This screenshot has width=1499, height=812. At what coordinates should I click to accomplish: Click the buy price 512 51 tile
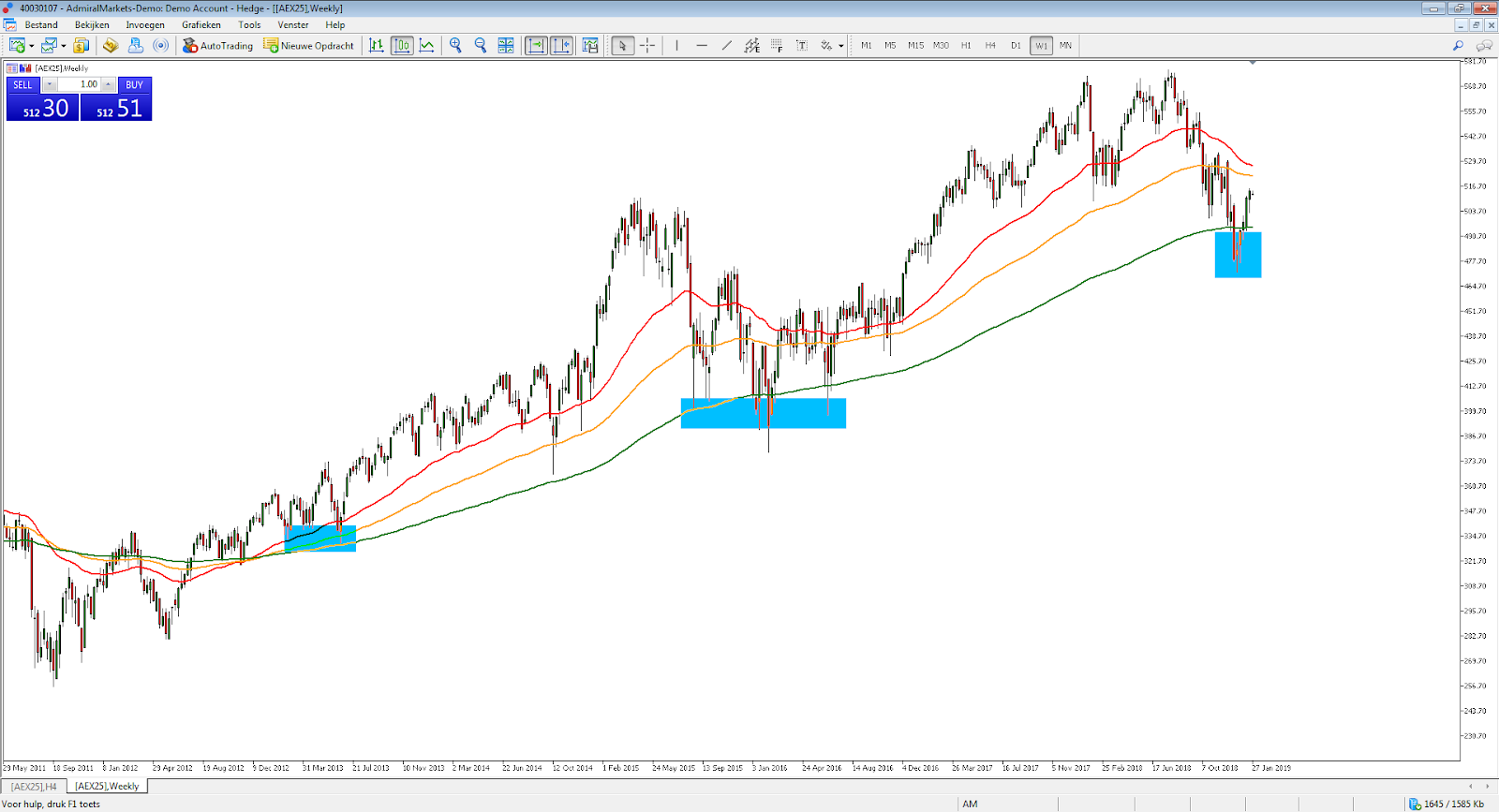coord(116,108)
